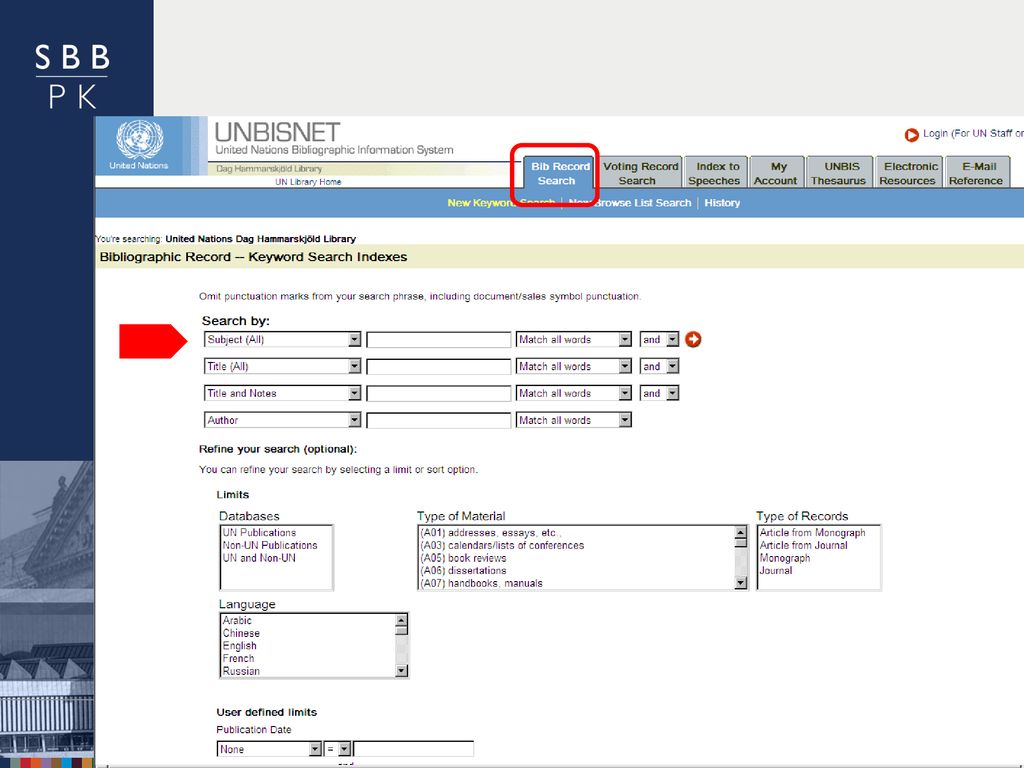Open the 'and' operator dropdown in Title (All) row
The width and height of the screenshot is (1024, 768).
(x=659, y=366)
